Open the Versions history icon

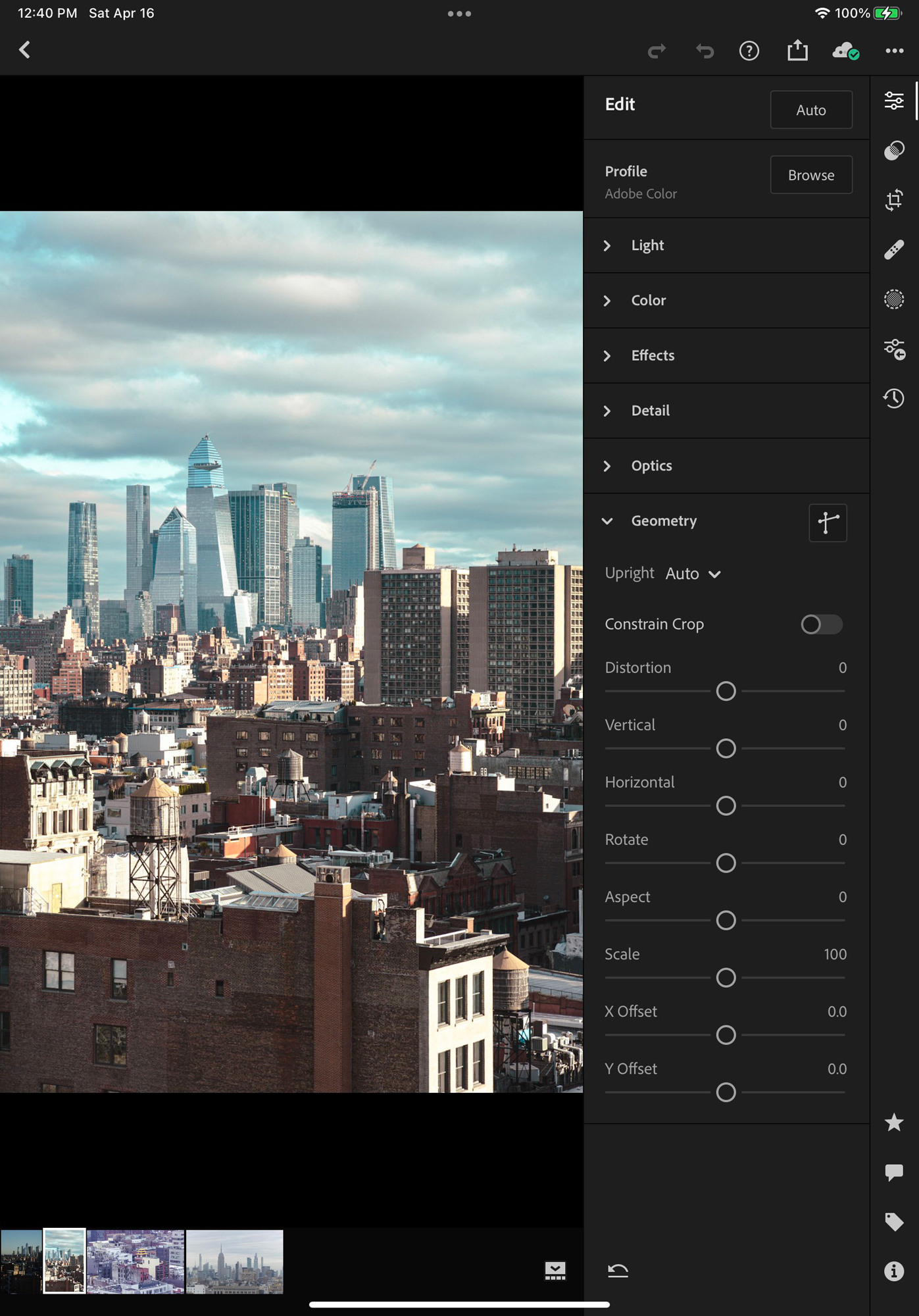point(893,398)
